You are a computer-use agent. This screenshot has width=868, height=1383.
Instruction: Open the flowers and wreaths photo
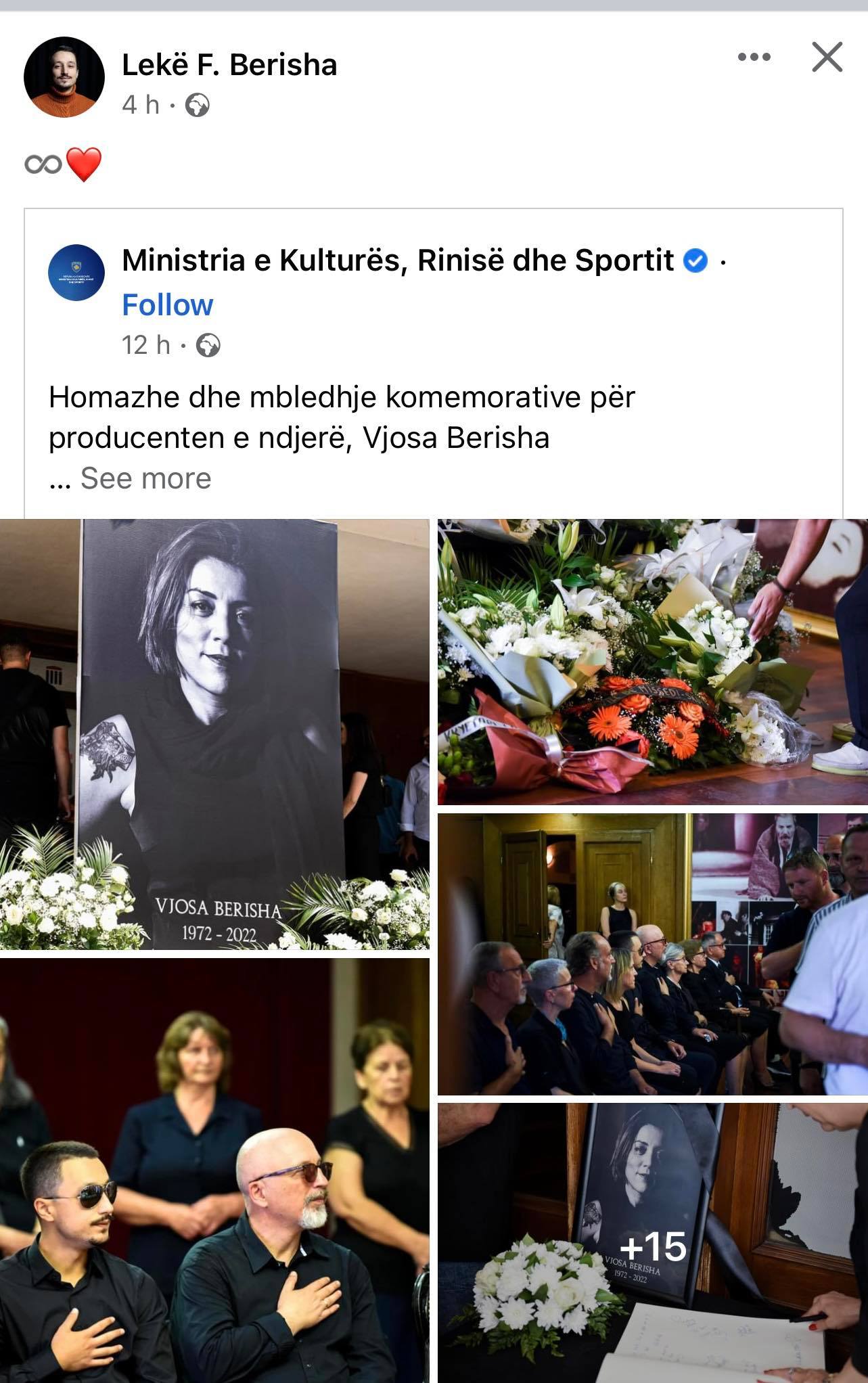click(x=653, y=661)
